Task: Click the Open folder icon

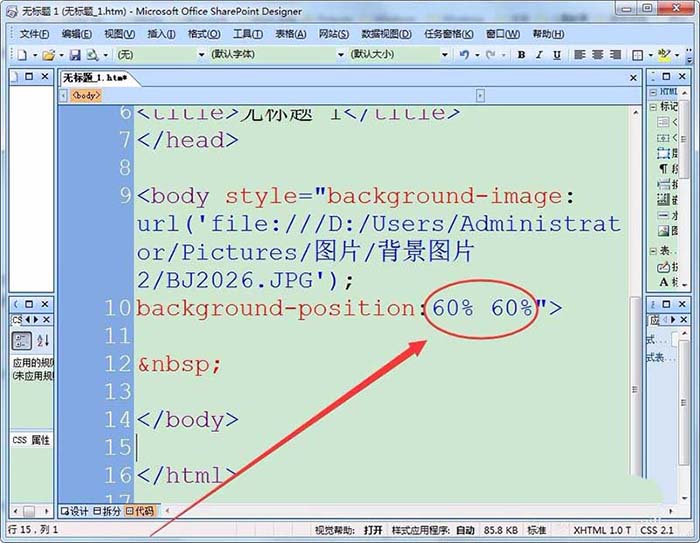Action: tap(49, 55)
